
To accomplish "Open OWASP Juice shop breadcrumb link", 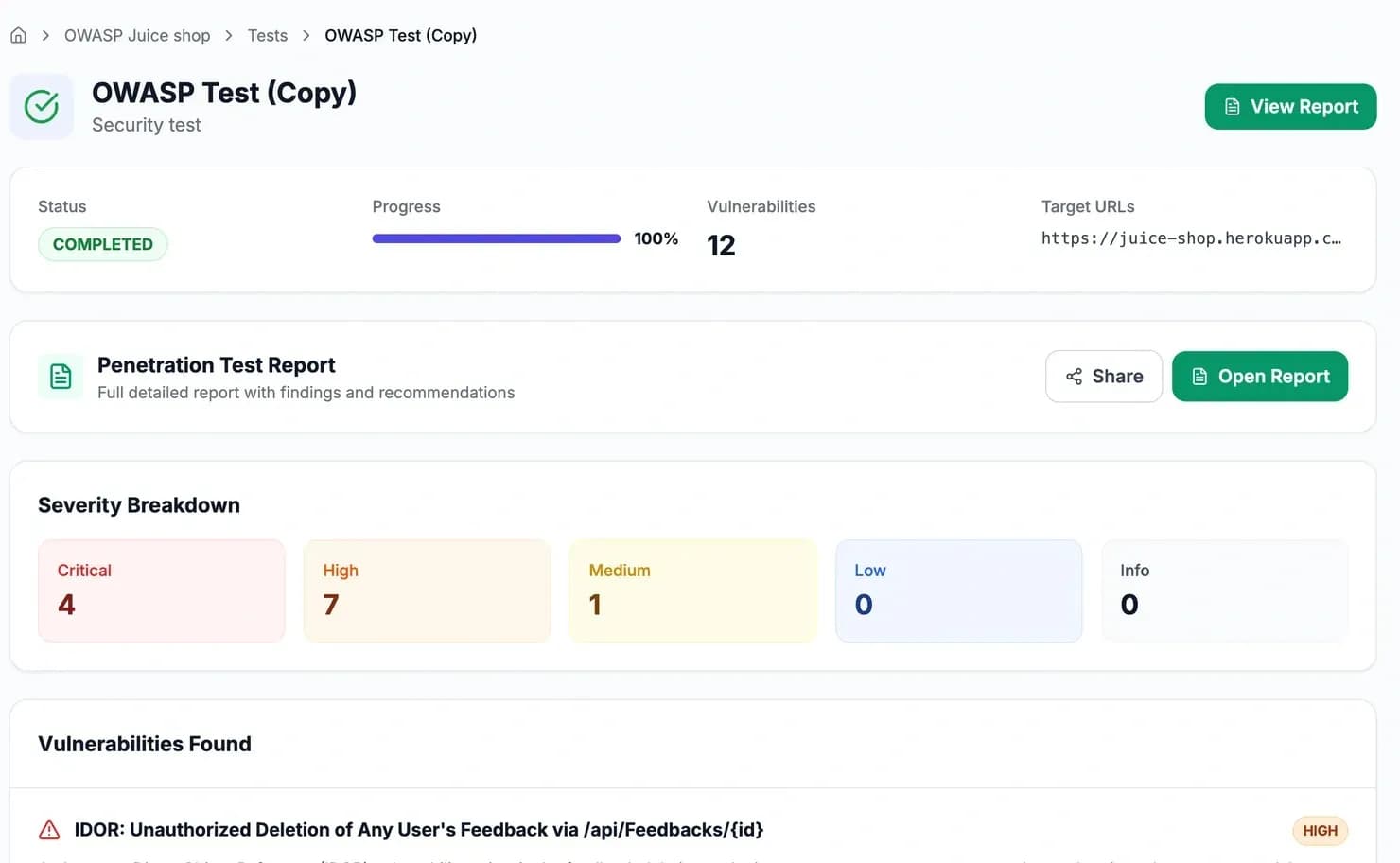I will click(x=137, y=36).
